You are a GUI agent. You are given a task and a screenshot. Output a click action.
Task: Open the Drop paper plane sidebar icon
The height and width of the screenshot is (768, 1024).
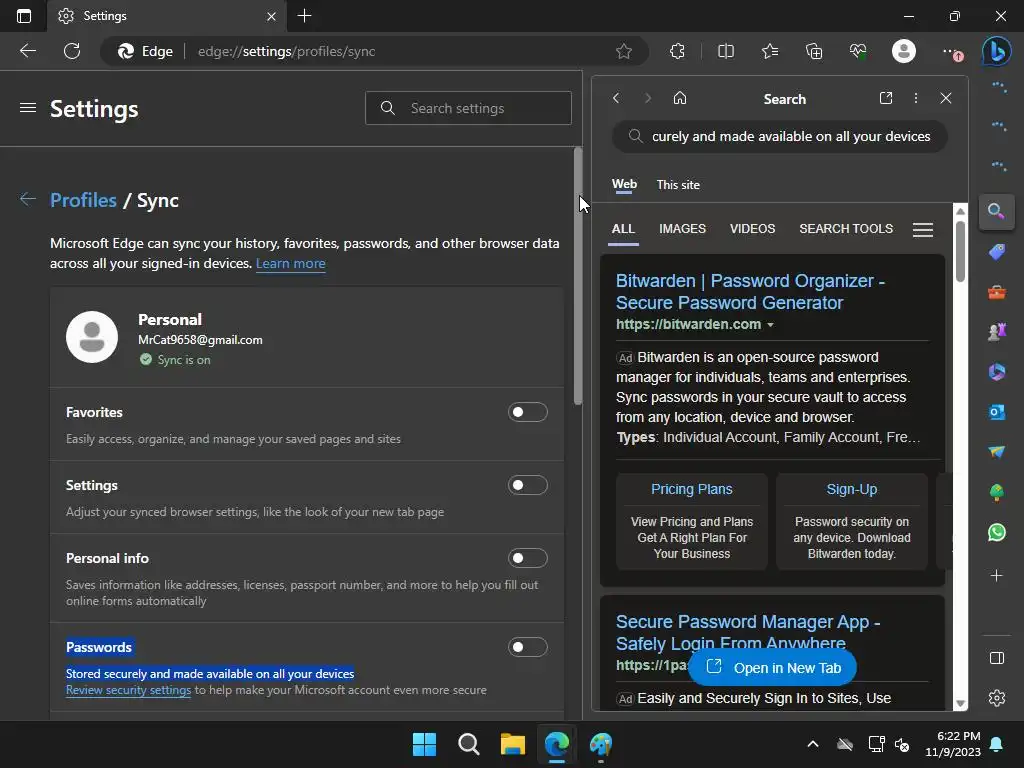click(x=997, y=452)
